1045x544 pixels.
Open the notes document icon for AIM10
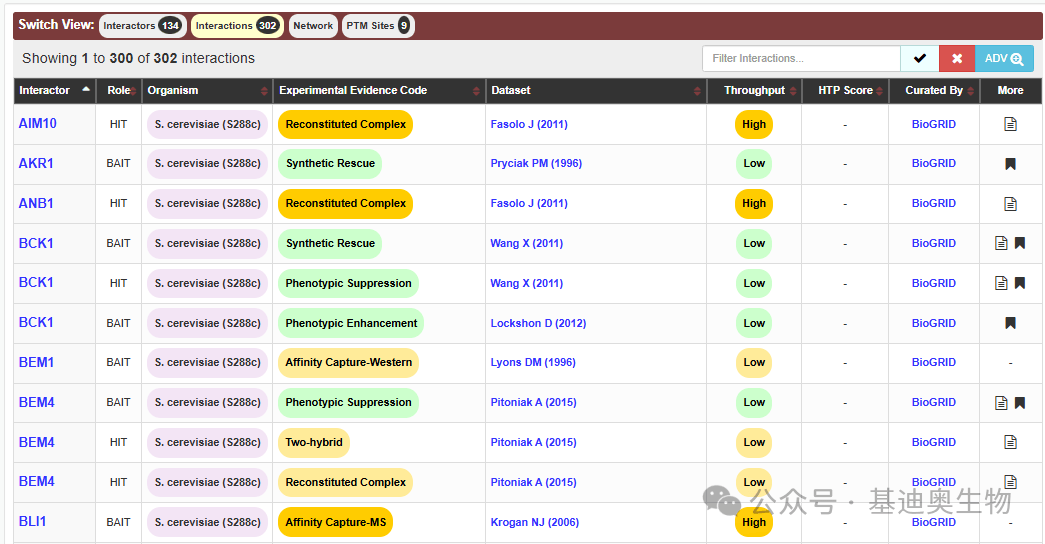point(1010,124)
